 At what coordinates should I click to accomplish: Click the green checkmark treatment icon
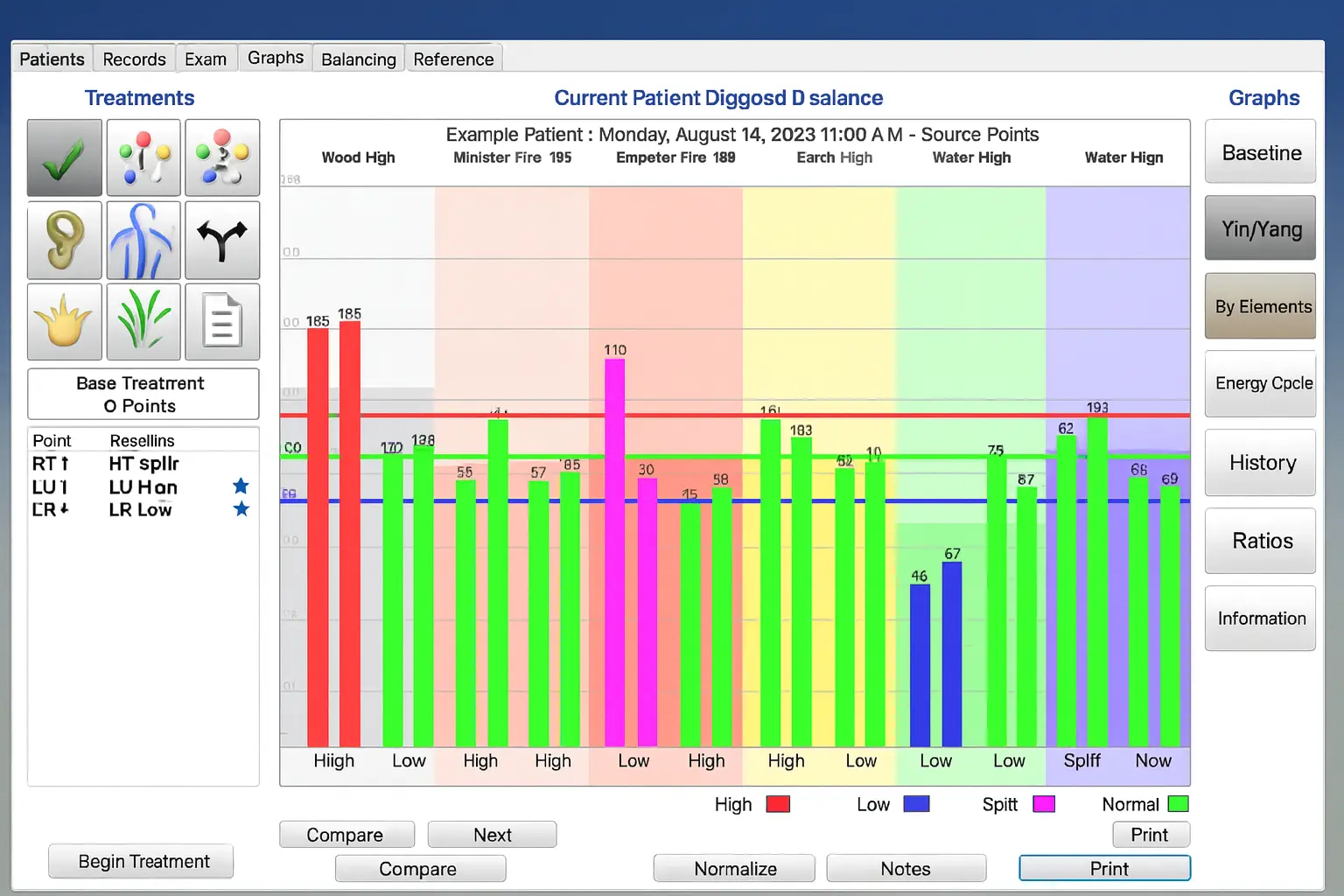[64, 157]
